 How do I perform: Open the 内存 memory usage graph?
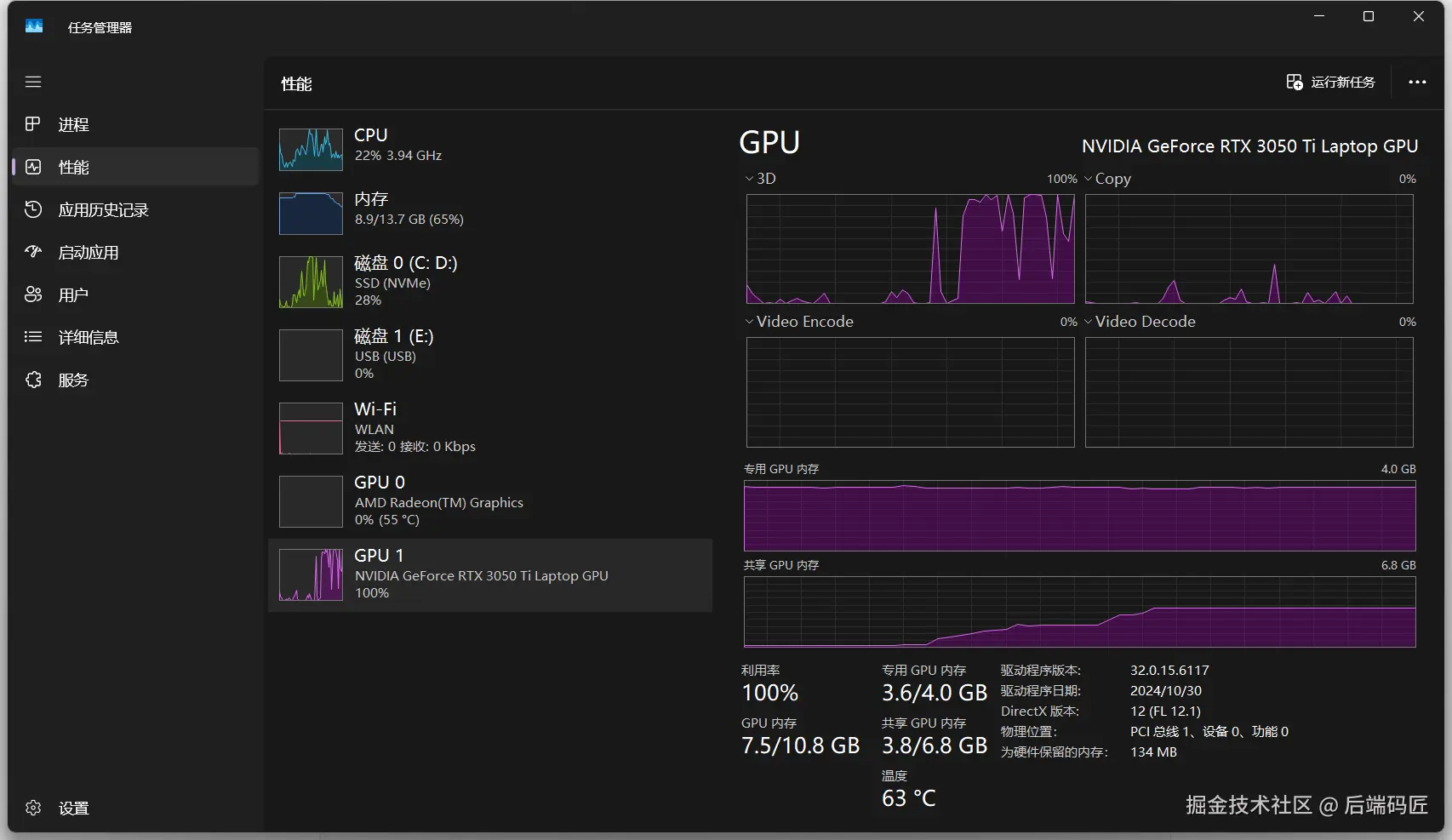point(311,213)
